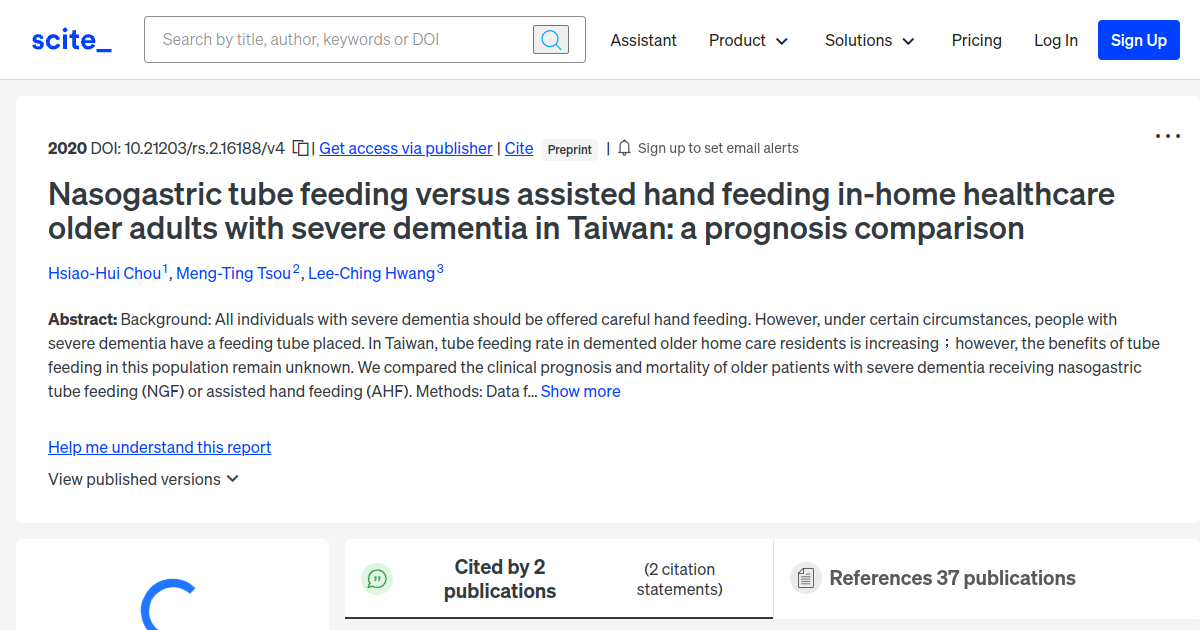Open the scite_ home page logo
Viewport: 1200px width, 630px height.
70,39
